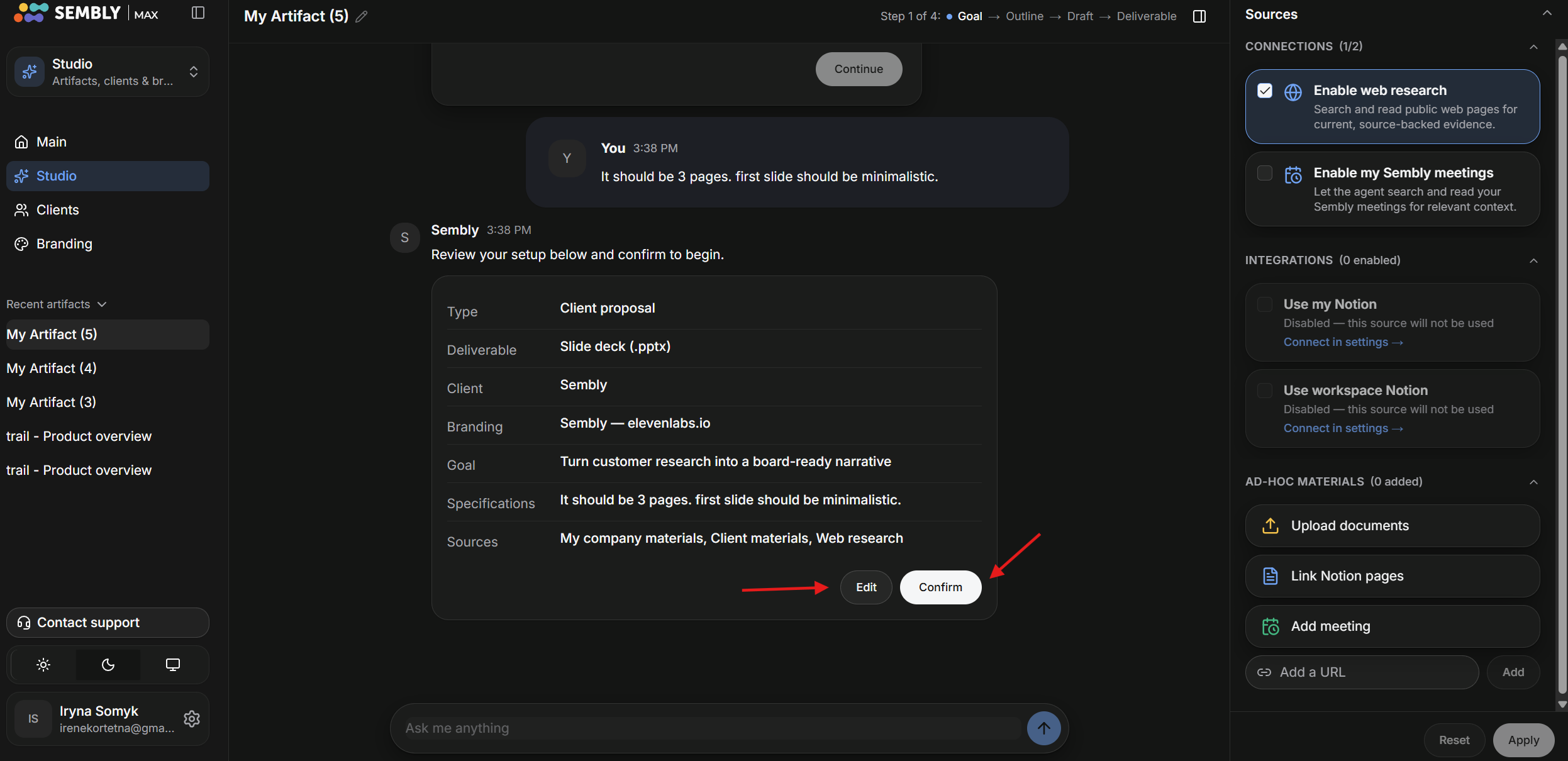Send message with the arrow-up button

tap(1044, 728)
